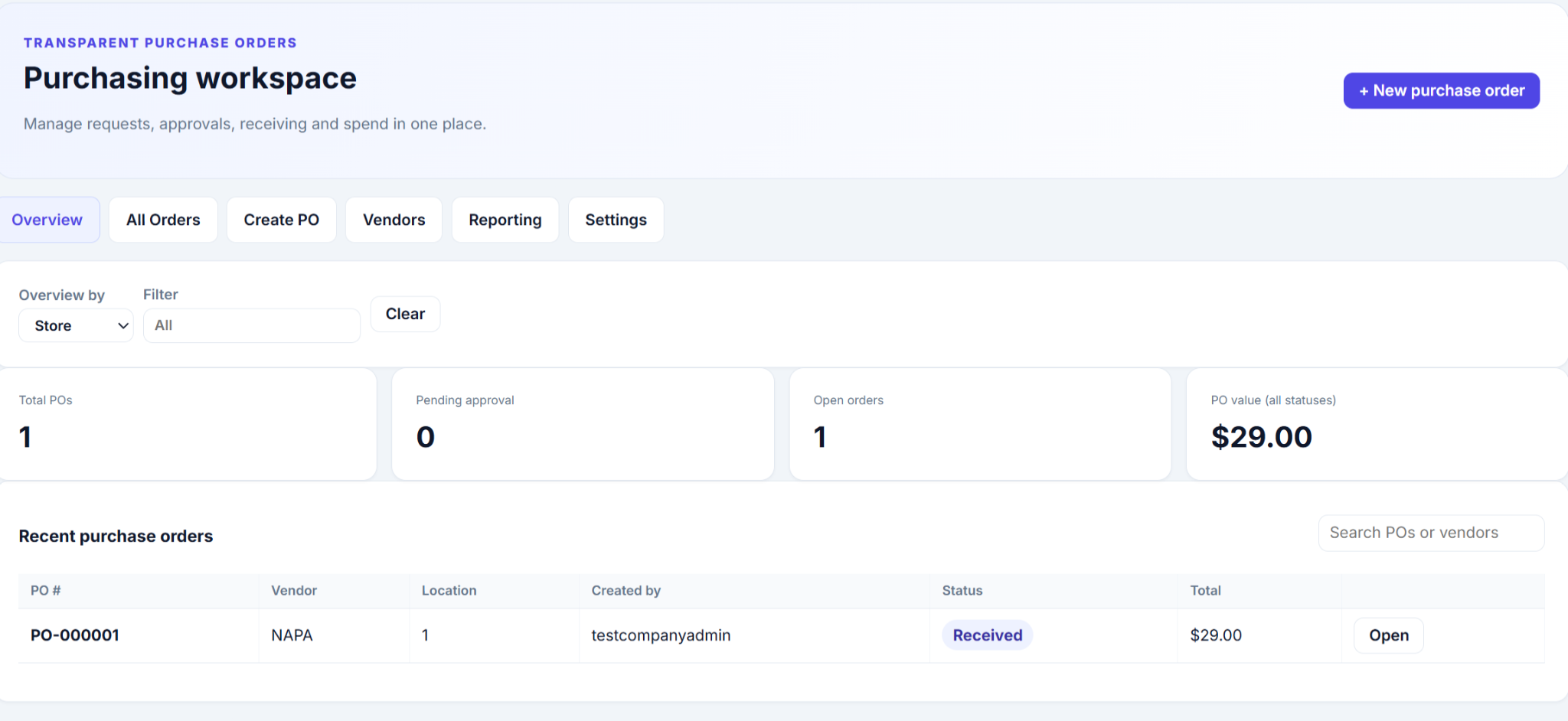Click the Pending approval summary card
This screenshot has height=721, width=1568.
tap(583, 424)
